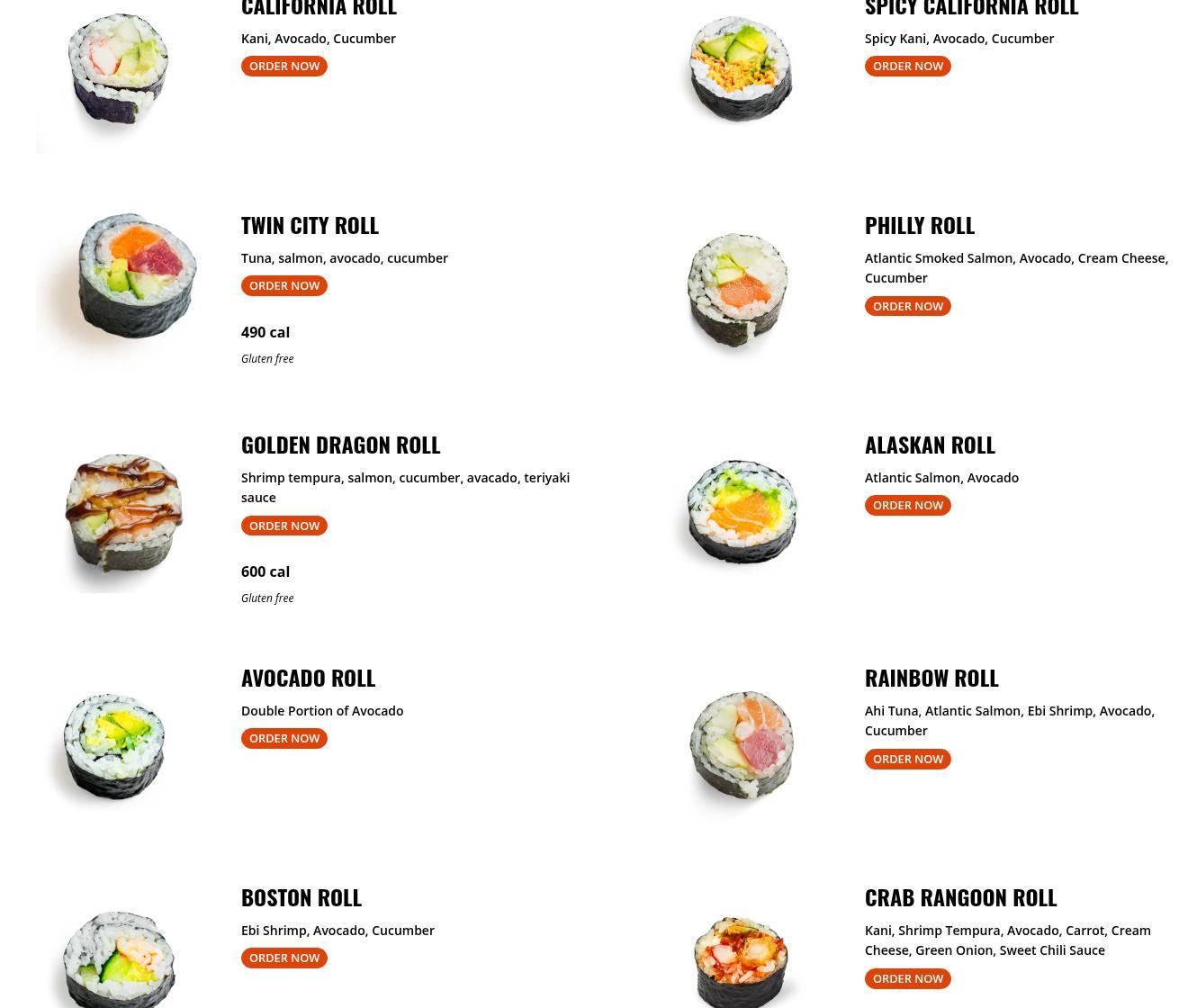View the Alaskan Roll picture
Viewport: 1197px width, 1008px height.
pyautogui.click(x=740, y=511)
